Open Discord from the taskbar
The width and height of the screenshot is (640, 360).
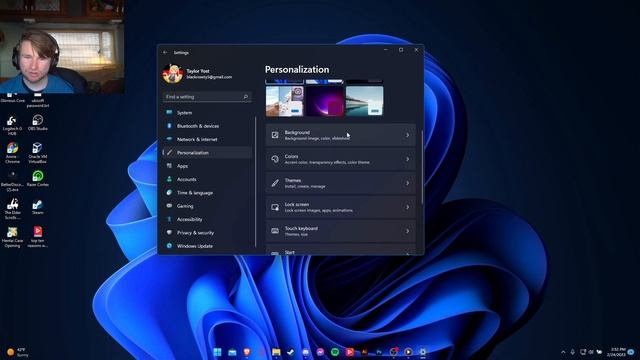306,352
